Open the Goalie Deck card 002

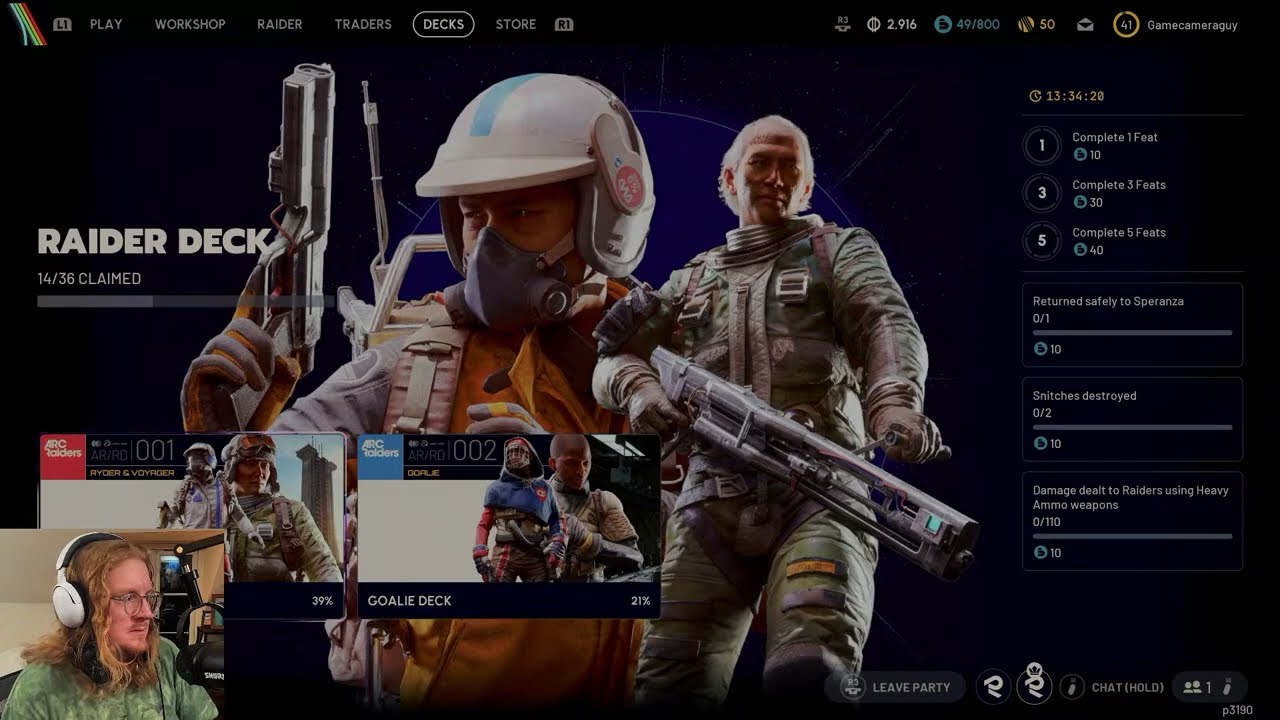point(509,526)
